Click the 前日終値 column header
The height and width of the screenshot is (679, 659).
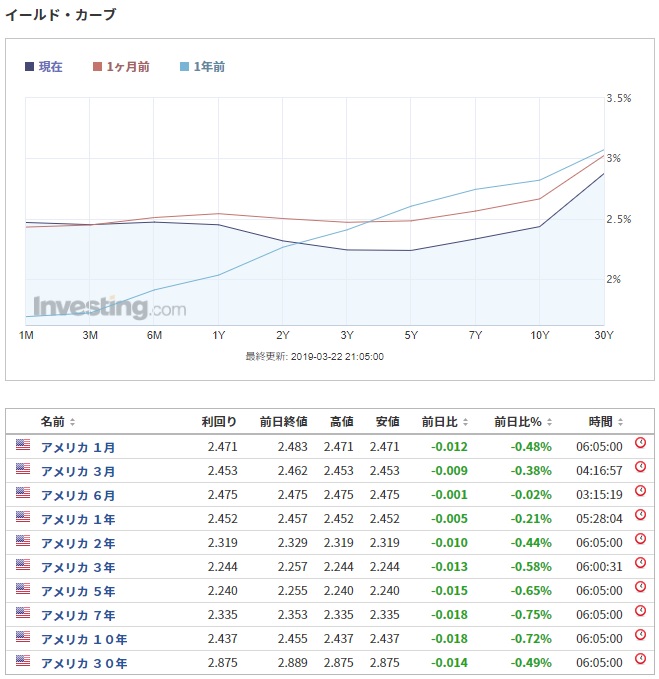click(x=284, y=421)
